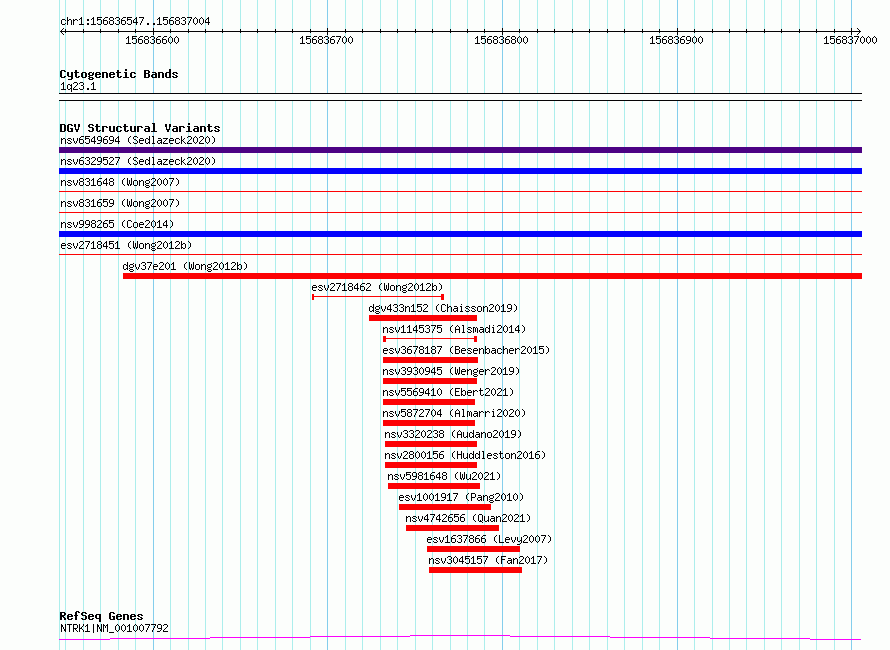Open the esv2718462 (Wong2012b) variant label
Viewport: 890px width, 650px height.
[x=377, y=287]
